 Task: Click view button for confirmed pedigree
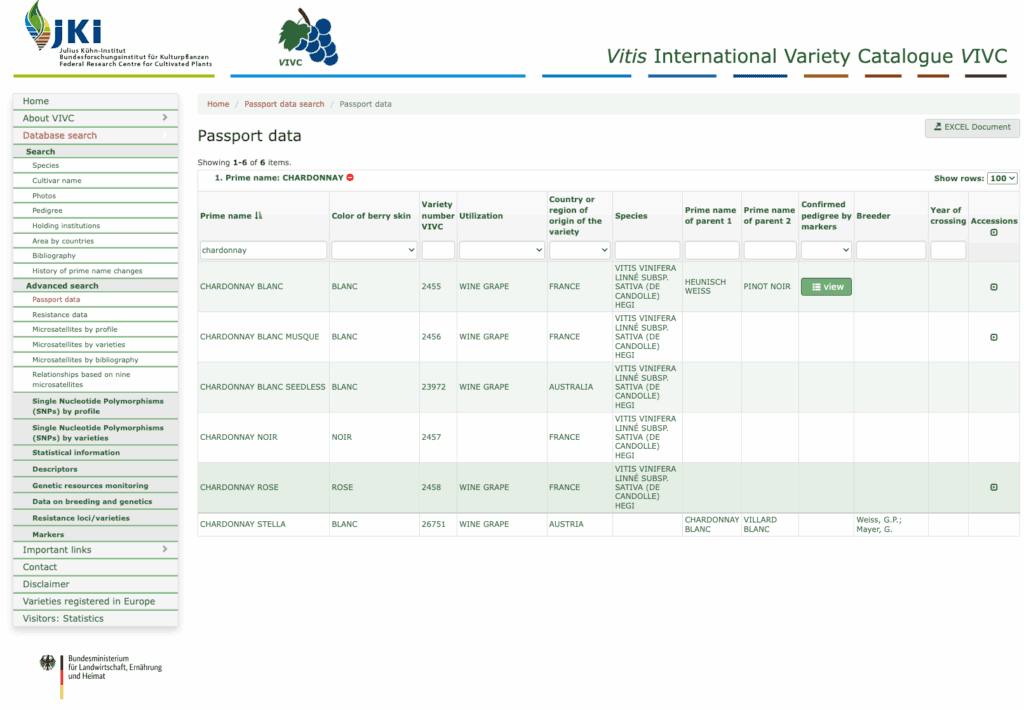click(826, 287)
